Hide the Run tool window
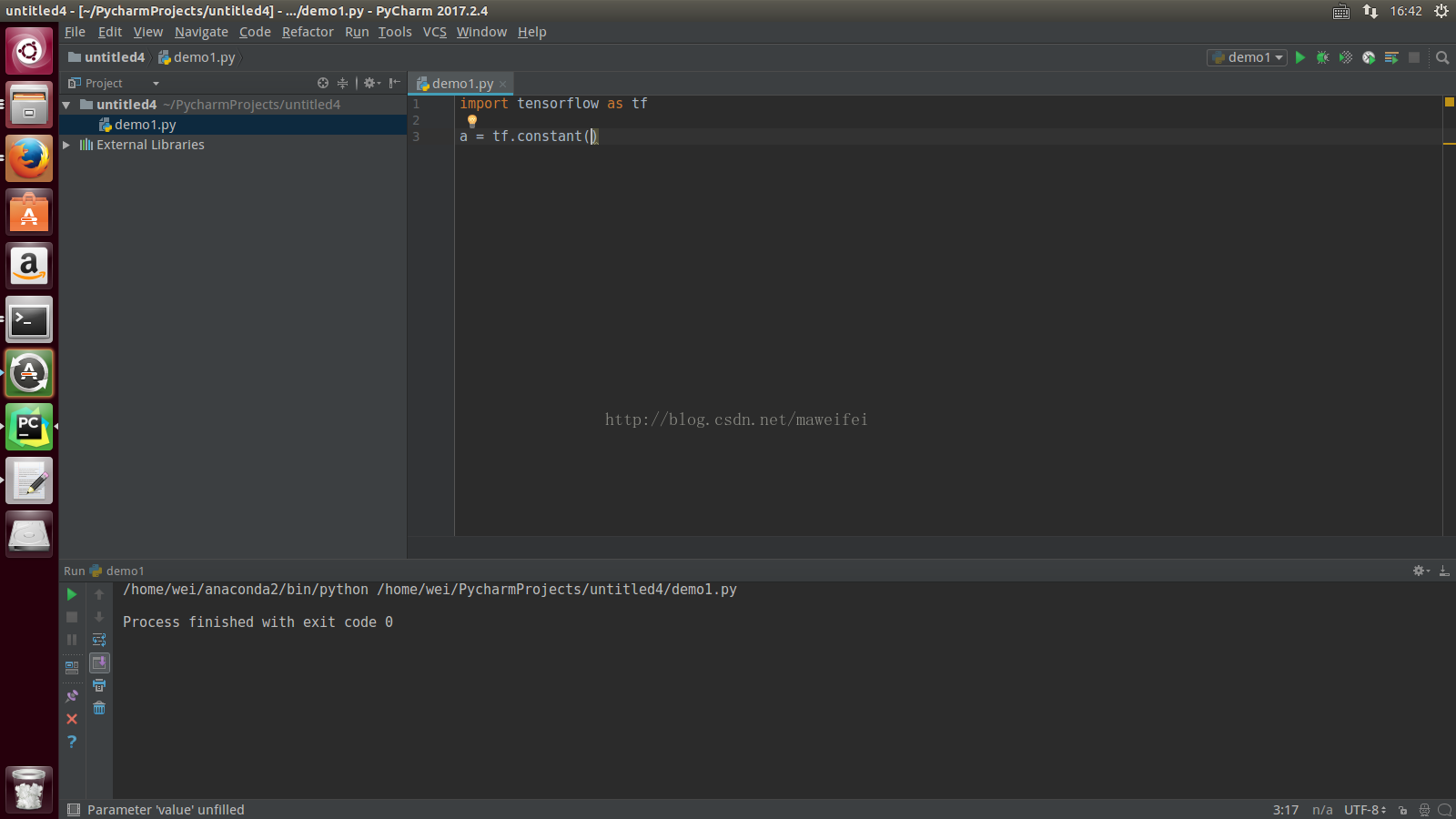Image resolution: width=1456 pixels, height=819 pixels. click(x=1444, y=571)
